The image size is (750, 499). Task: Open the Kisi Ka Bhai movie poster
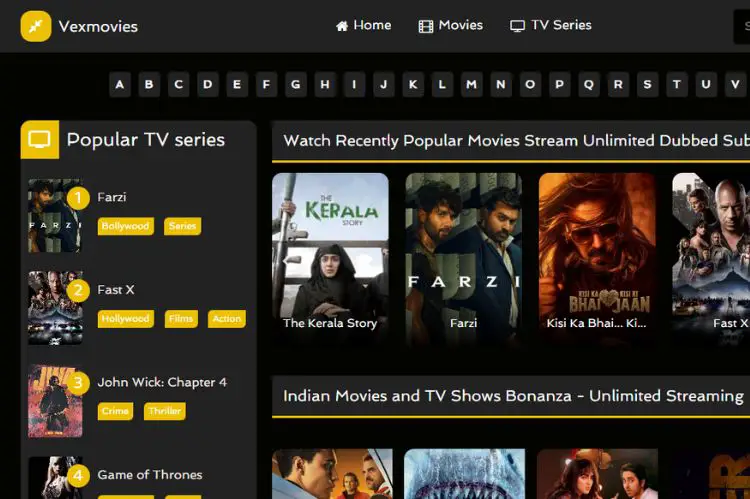click(597, 258)
